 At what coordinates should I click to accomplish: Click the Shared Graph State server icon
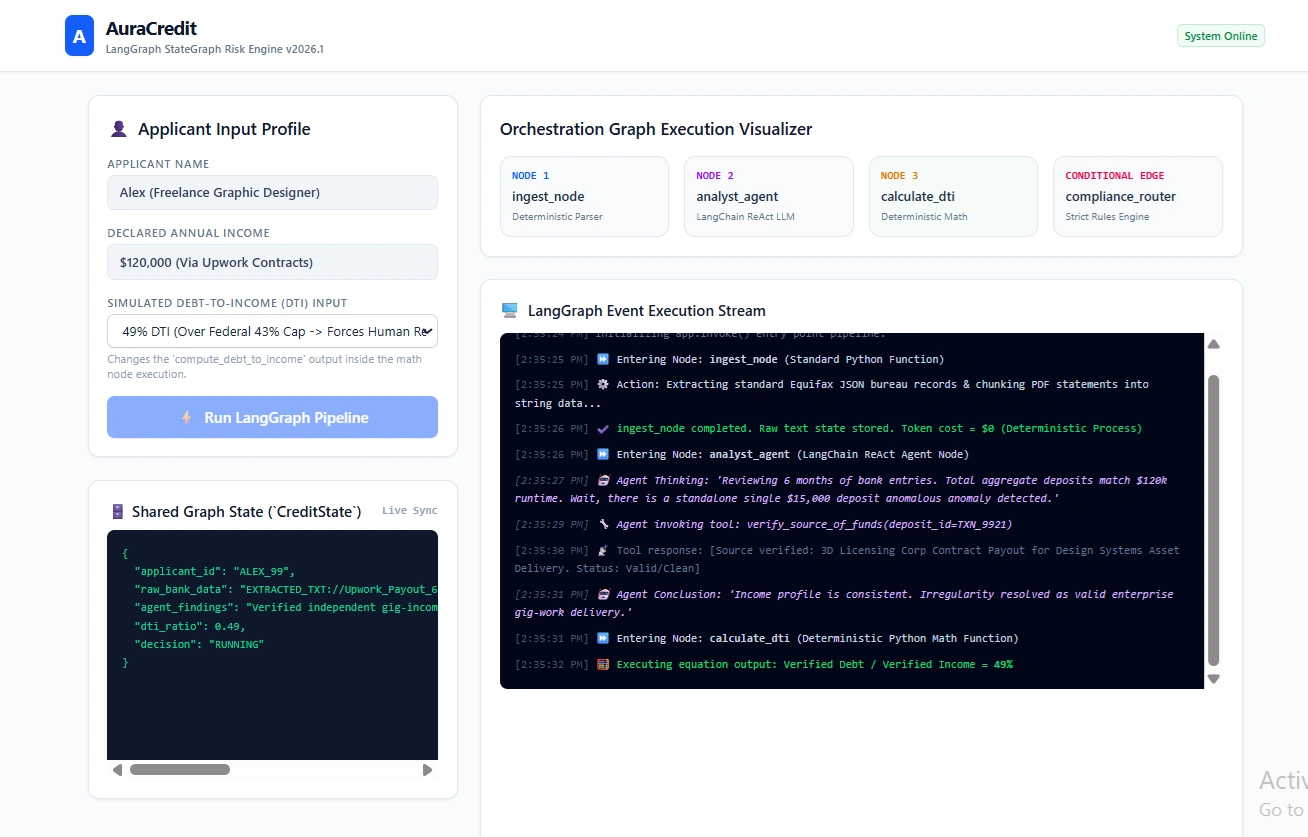[x=117, y=512]
